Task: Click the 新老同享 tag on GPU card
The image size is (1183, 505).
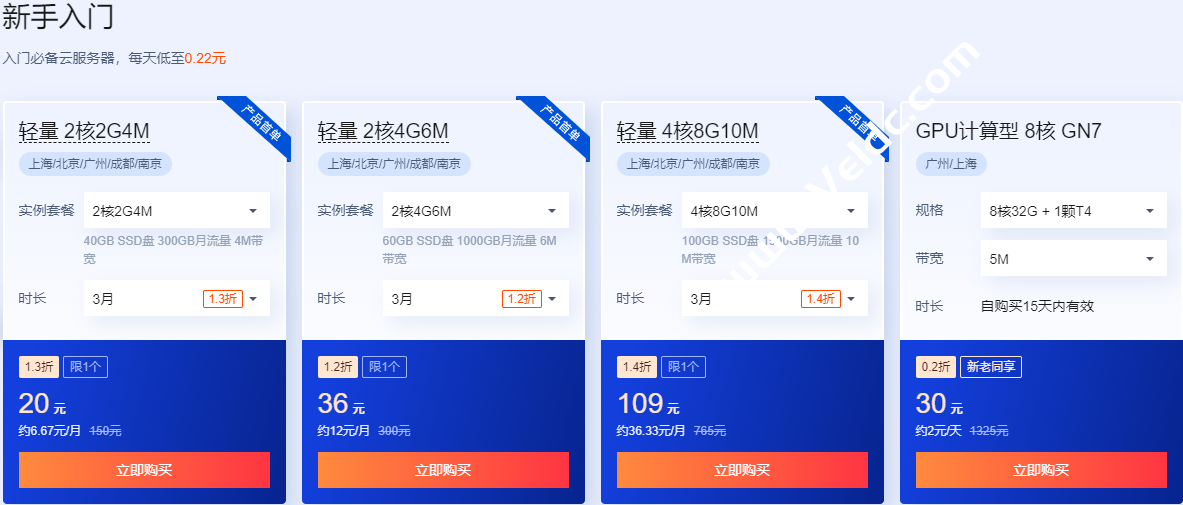Action: coord(991,367)
